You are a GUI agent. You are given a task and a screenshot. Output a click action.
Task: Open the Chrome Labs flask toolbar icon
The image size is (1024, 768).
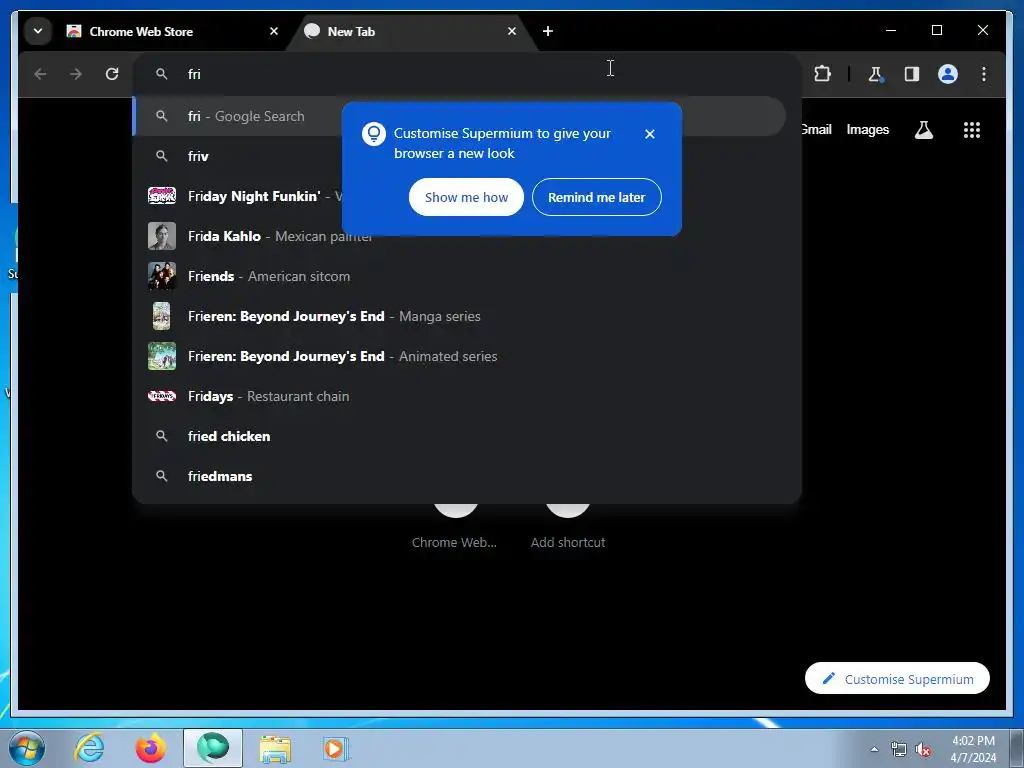tap(876, 74)
